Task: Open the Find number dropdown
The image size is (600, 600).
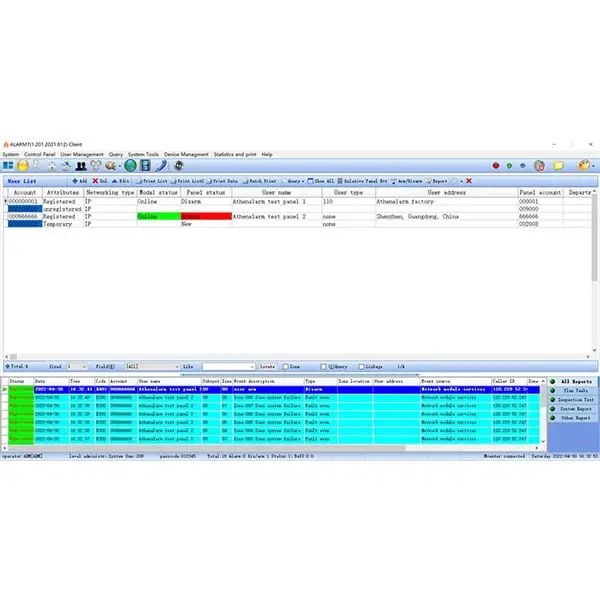Action: (x=77, y=367)
